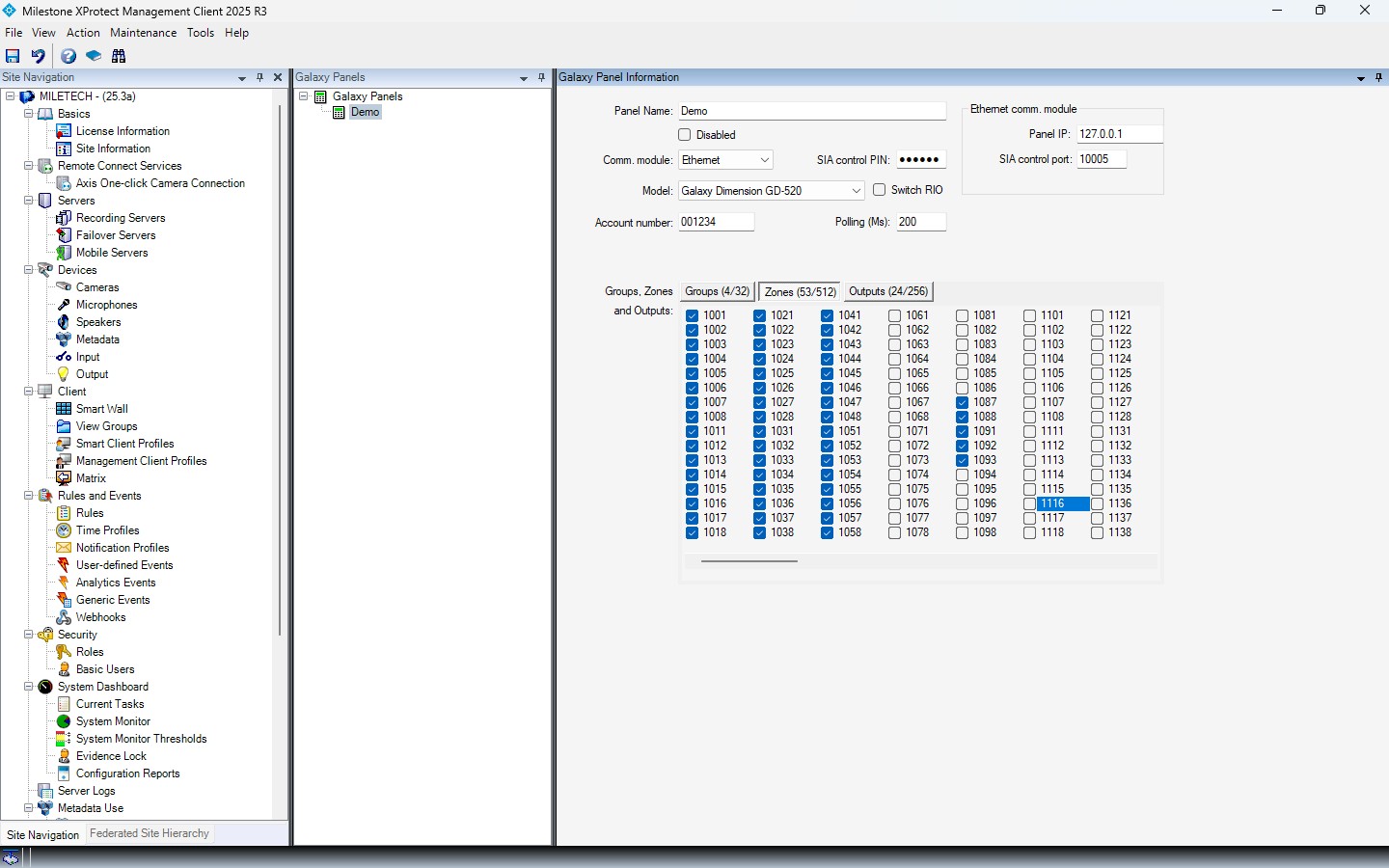Click the Undo toolbar icon
This screenshot has width=1389, height=868.
[39, 56]
